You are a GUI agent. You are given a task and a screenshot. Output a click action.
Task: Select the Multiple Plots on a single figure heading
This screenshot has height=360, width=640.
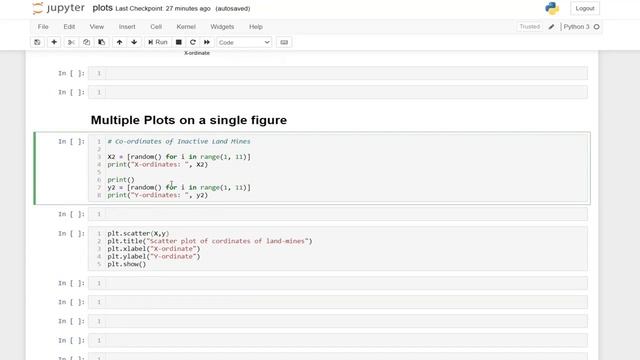[x=189, y=120]
